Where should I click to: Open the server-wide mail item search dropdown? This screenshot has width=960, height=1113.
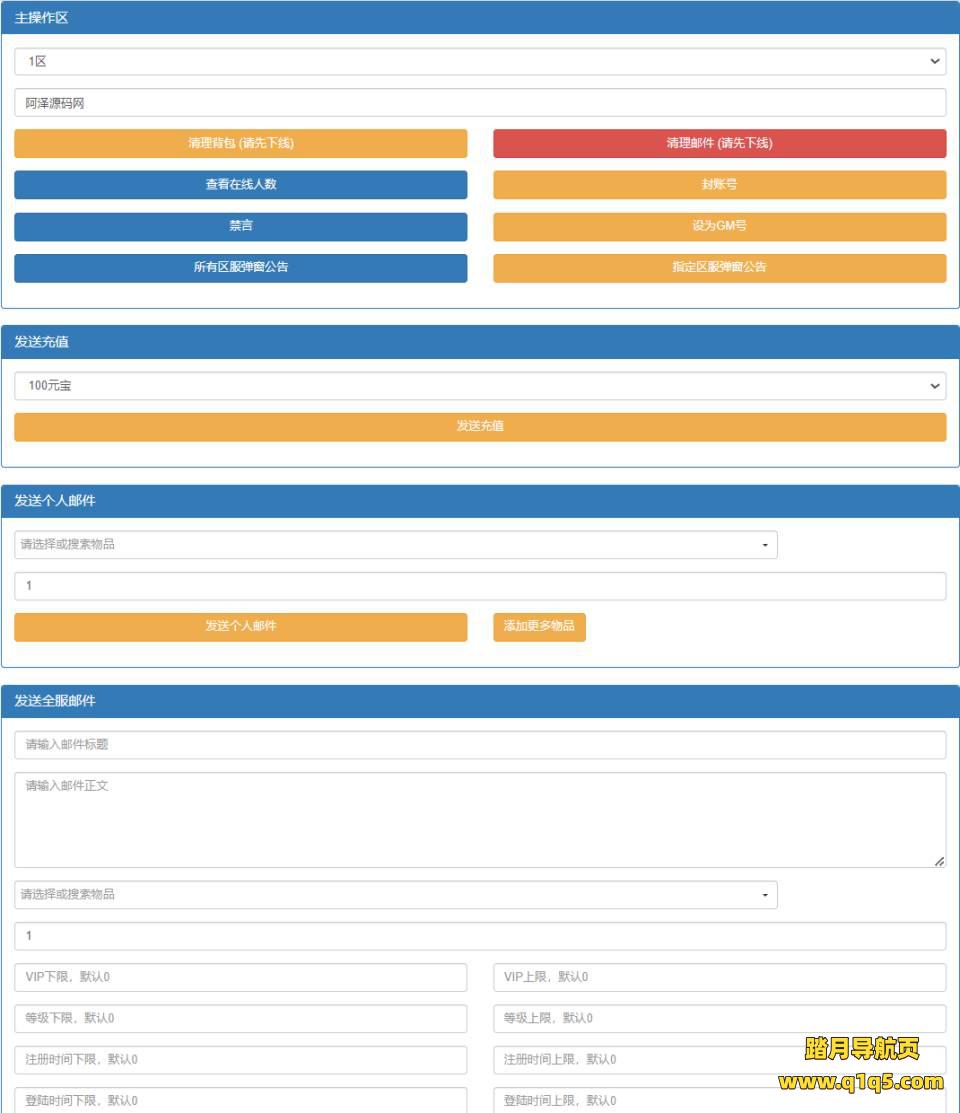pos(395,895)
